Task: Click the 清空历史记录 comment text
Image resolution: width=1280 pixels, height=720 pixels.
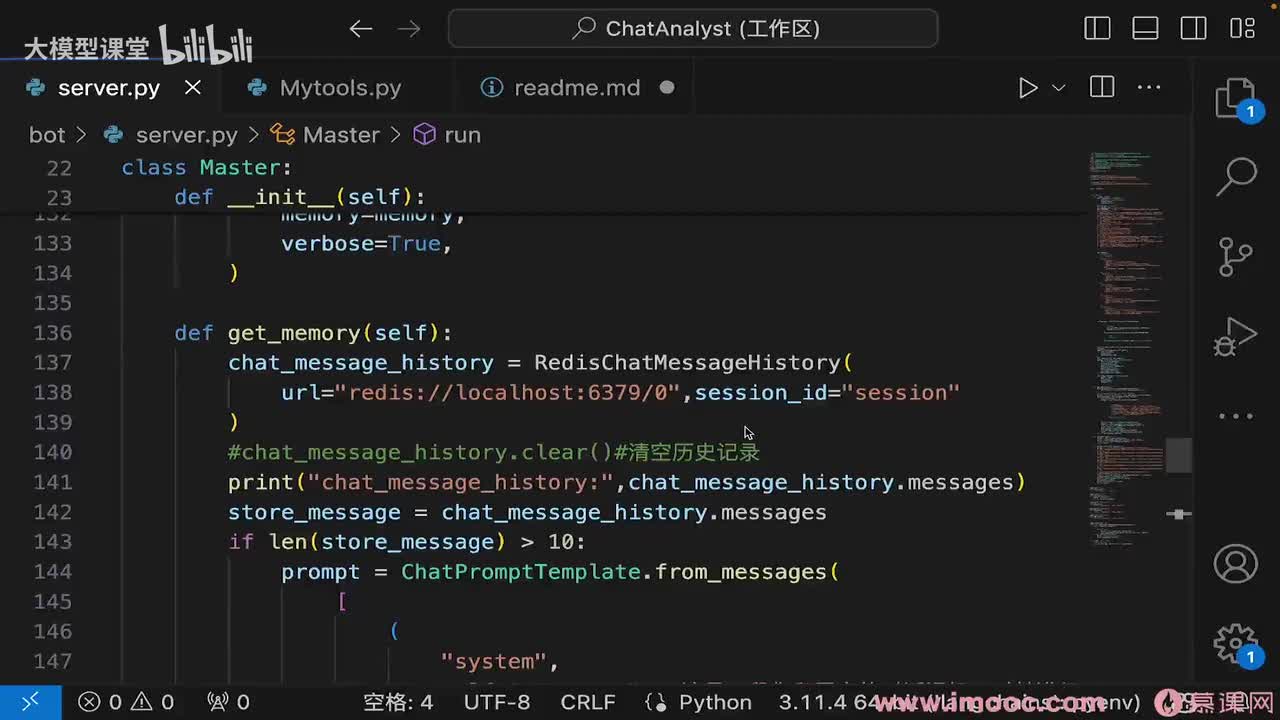Action: click(693, 452)
